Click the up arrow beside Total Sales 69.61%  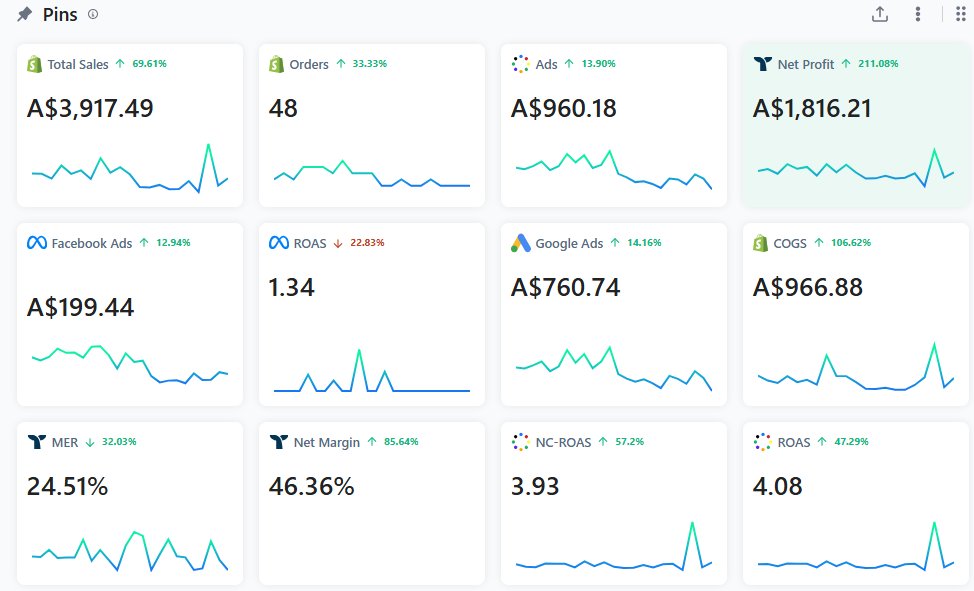click(120, 63)
